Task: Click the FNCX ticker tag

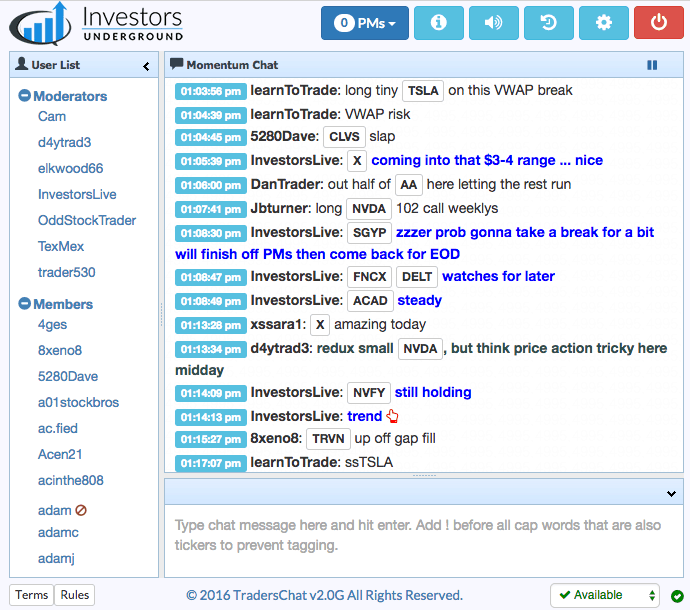Action: [369, 276]
